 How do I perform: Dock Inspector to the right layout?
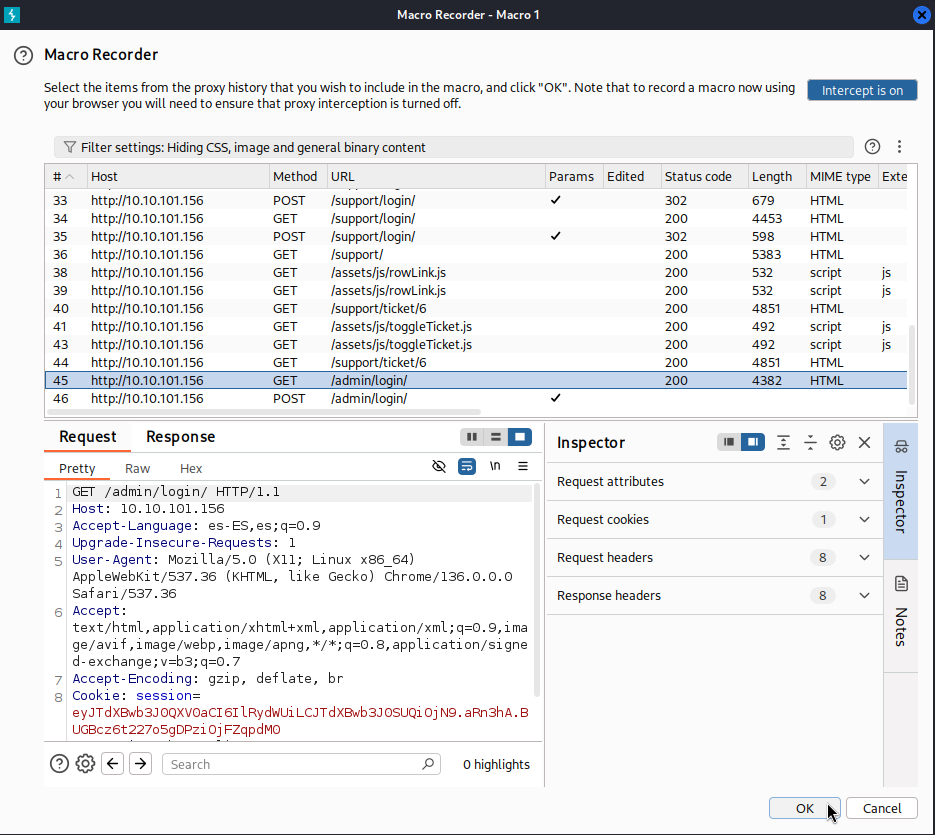coord(753,443)
